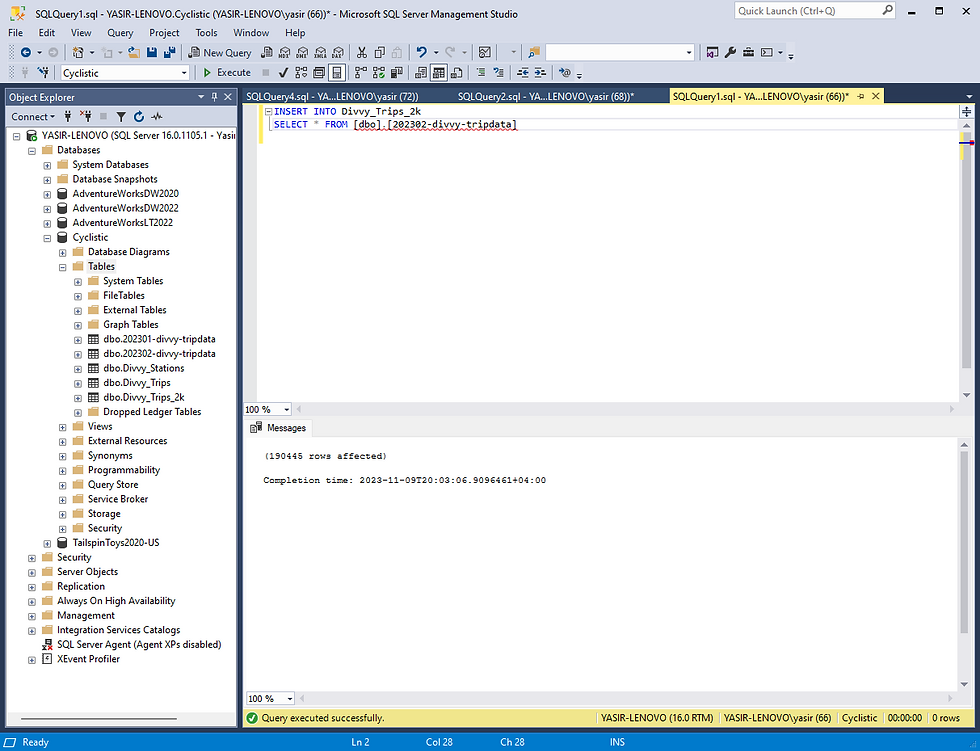Click Object Explorer horizontal scrollbar
Image resolution: width=980 pixels, height=751 pixels.
(99, 719)
